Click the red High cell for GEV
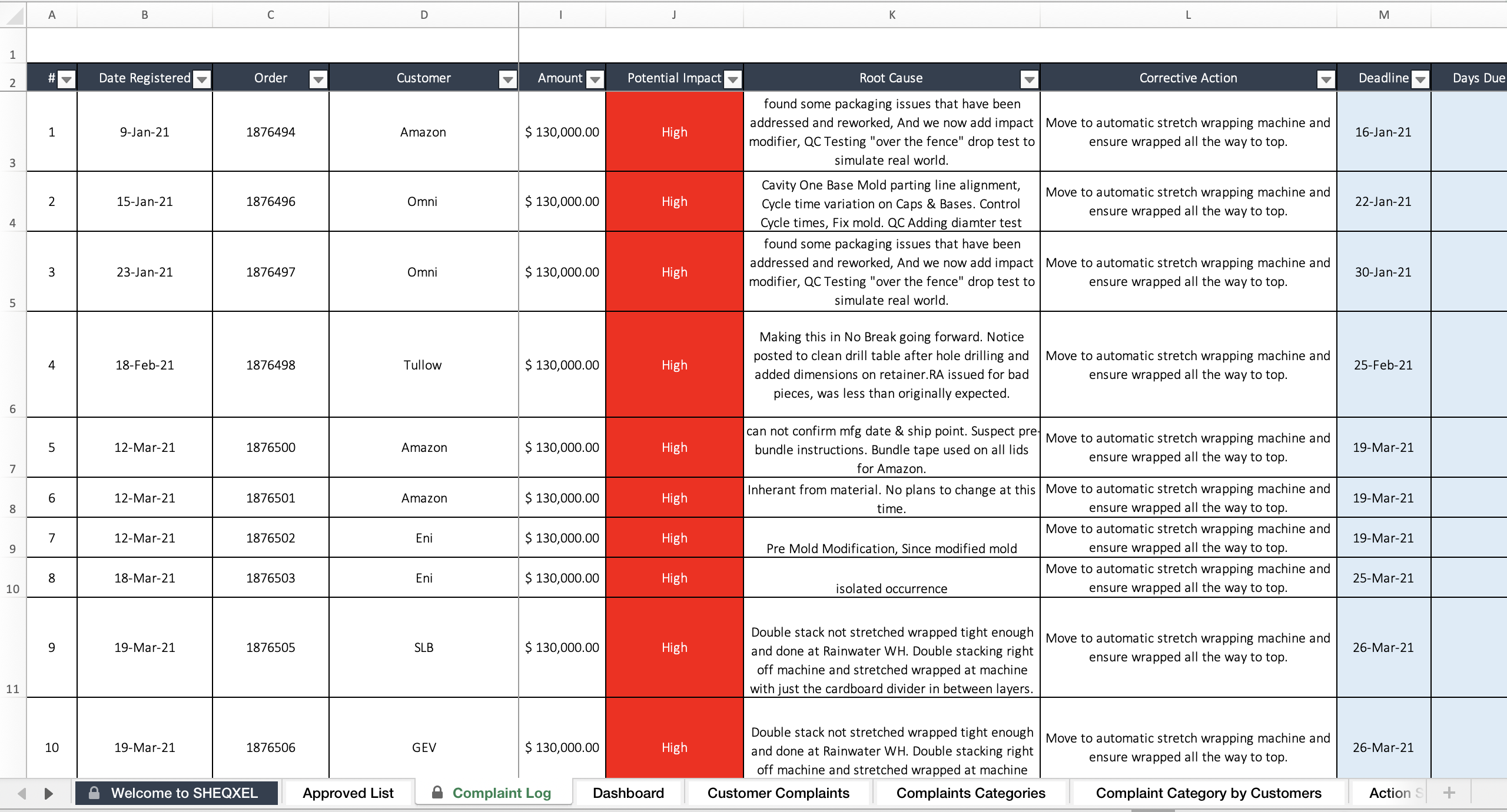 coord(675,738)
